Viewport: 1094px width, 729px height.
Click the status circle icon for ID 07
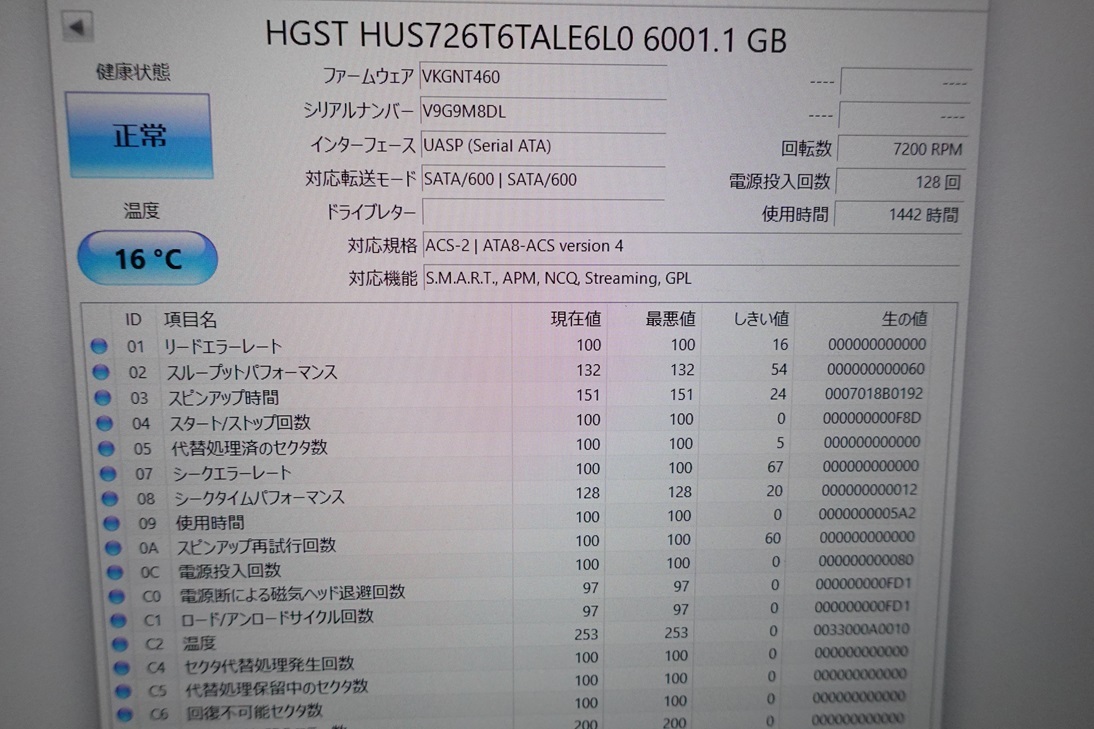point(107,474)
